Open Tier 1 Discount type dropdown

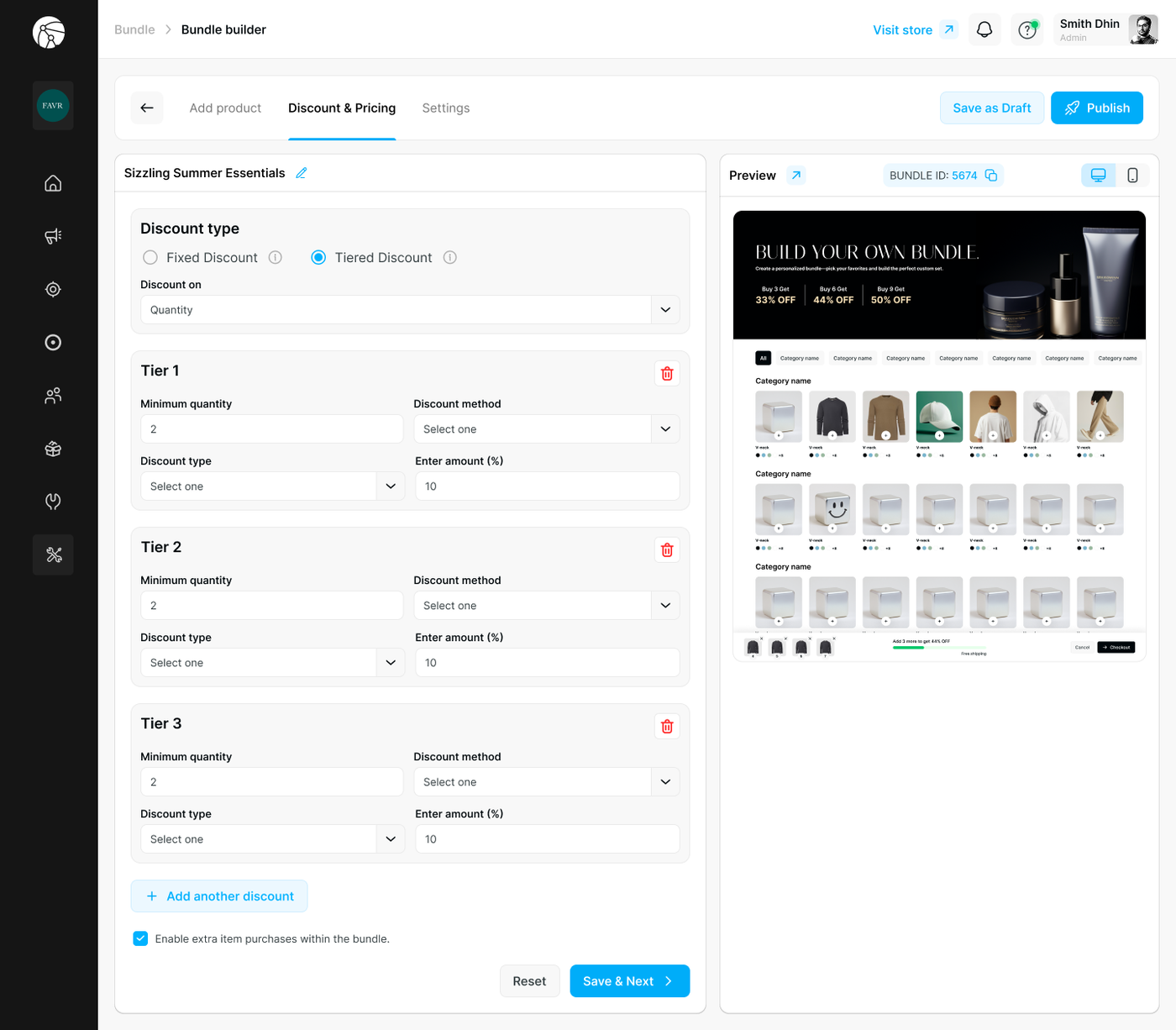pos(272,486)
